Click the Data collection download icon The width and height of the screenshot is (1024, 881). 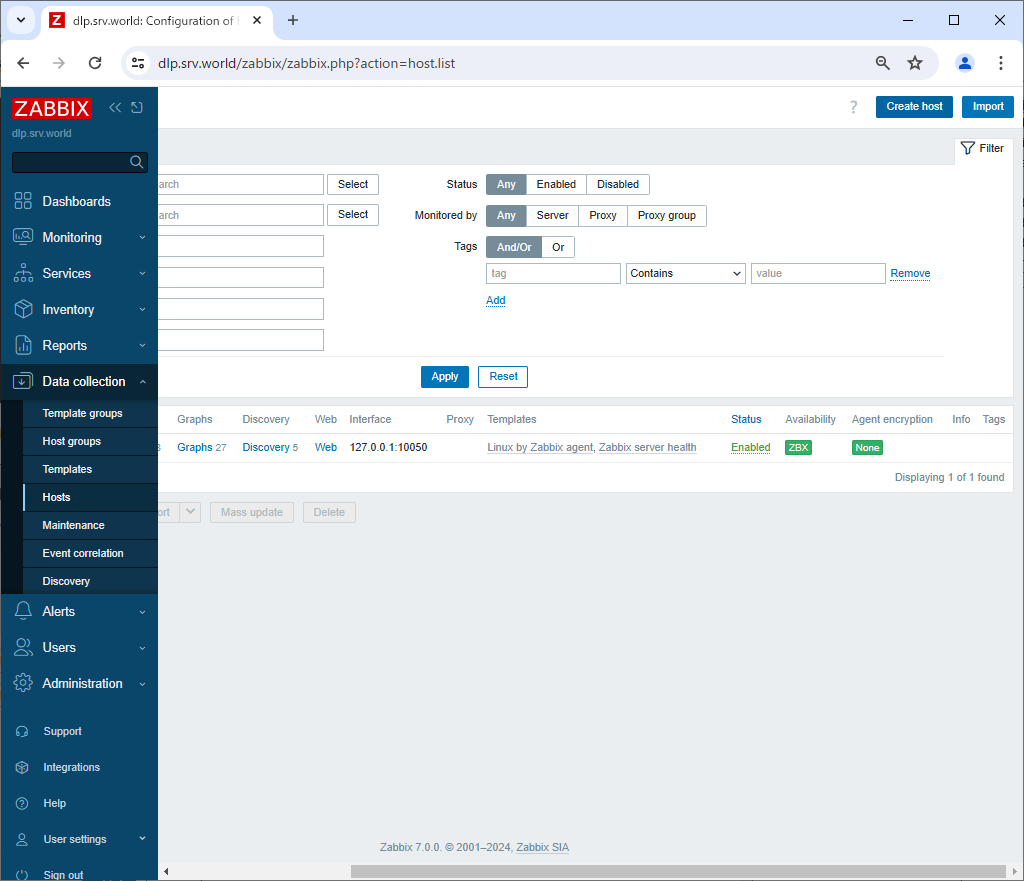pyautogui.click(x=23, y=381)
